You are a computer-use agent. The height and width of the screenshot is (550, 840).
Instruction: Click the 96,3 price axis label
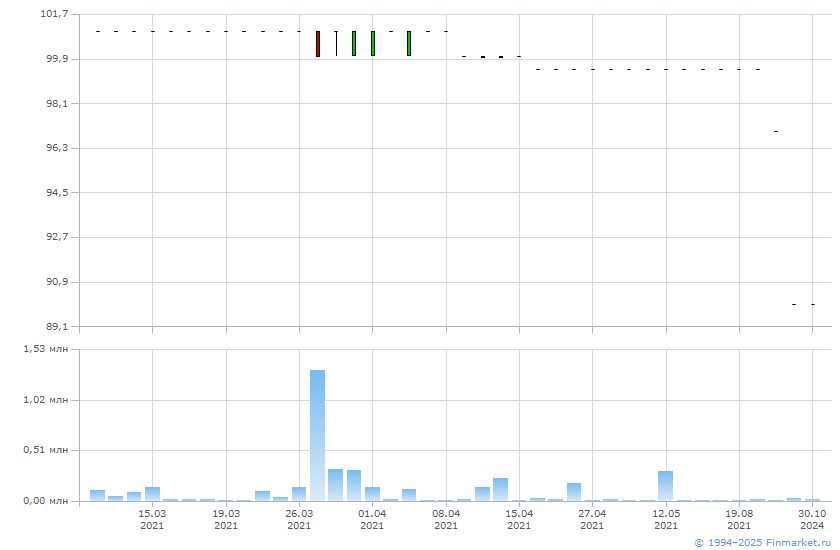tap(57, 148)
